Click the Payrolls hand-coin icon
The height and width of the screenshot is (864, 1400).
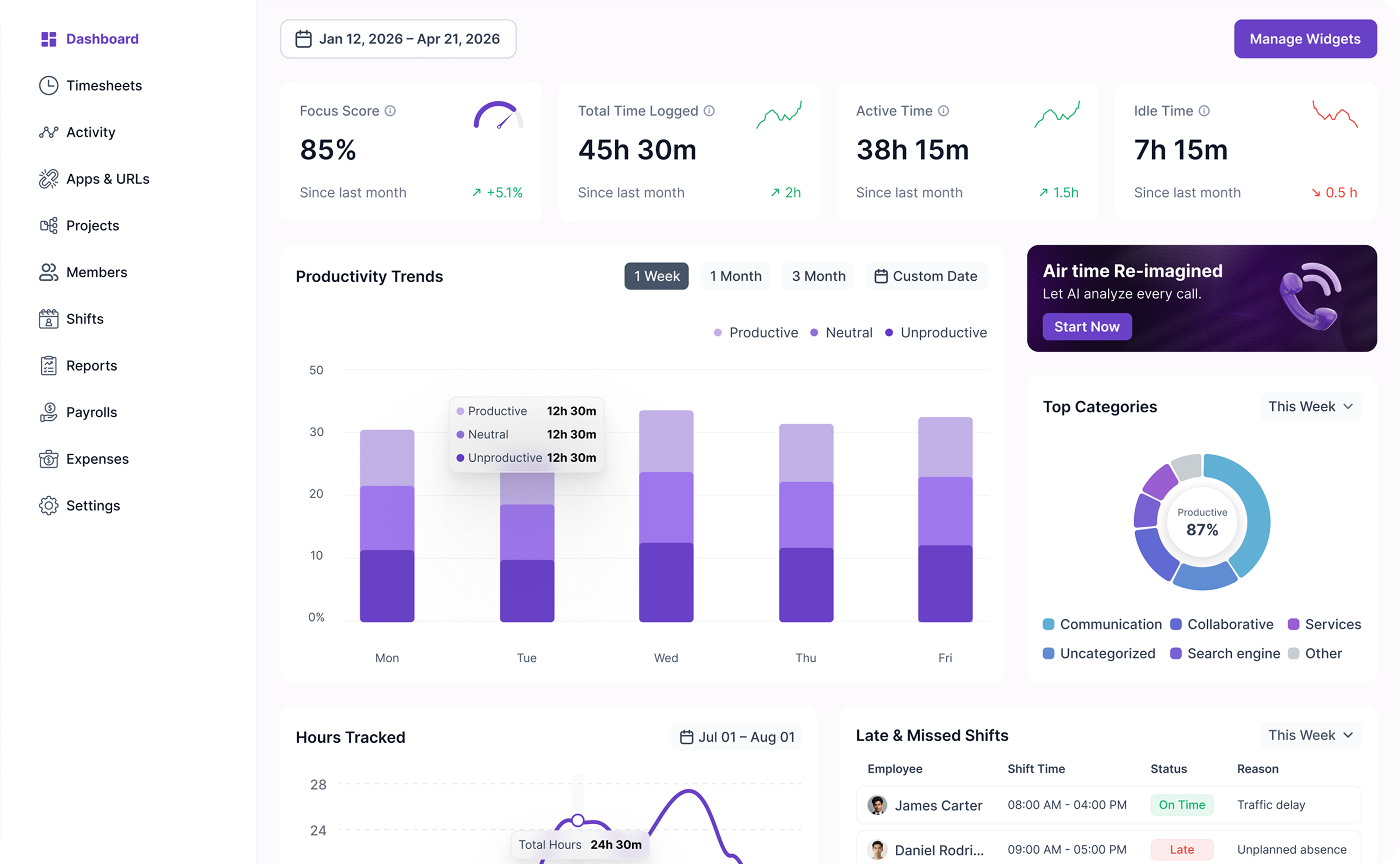(49, 412)
